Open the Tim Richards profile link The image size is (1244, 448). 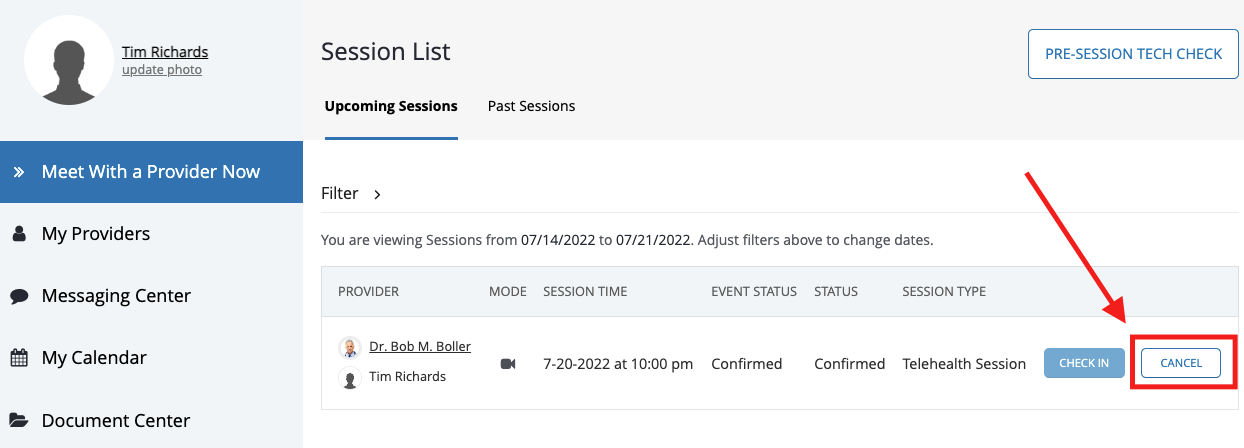(x=165, y=52)
